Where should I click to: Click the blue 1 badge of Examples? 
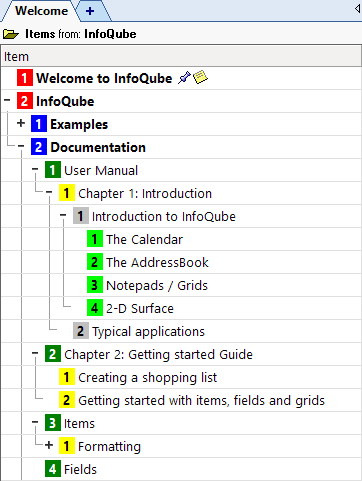[39, 124]
